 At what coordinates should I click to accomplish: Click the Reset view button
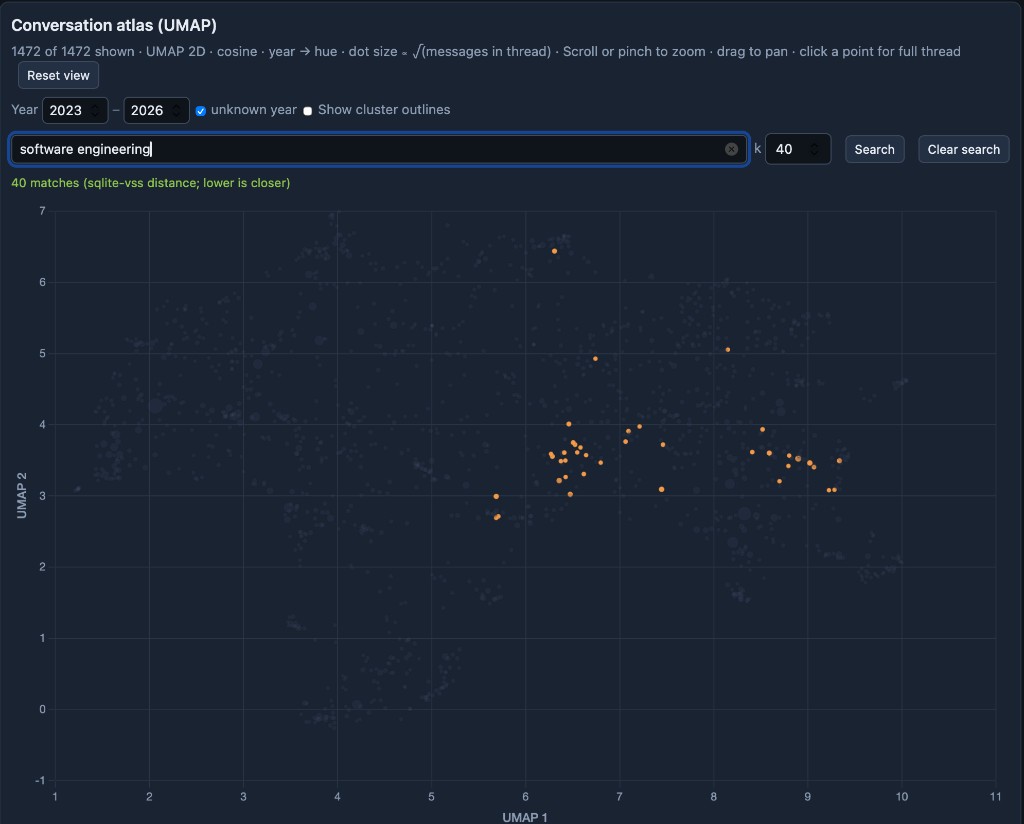58,75
